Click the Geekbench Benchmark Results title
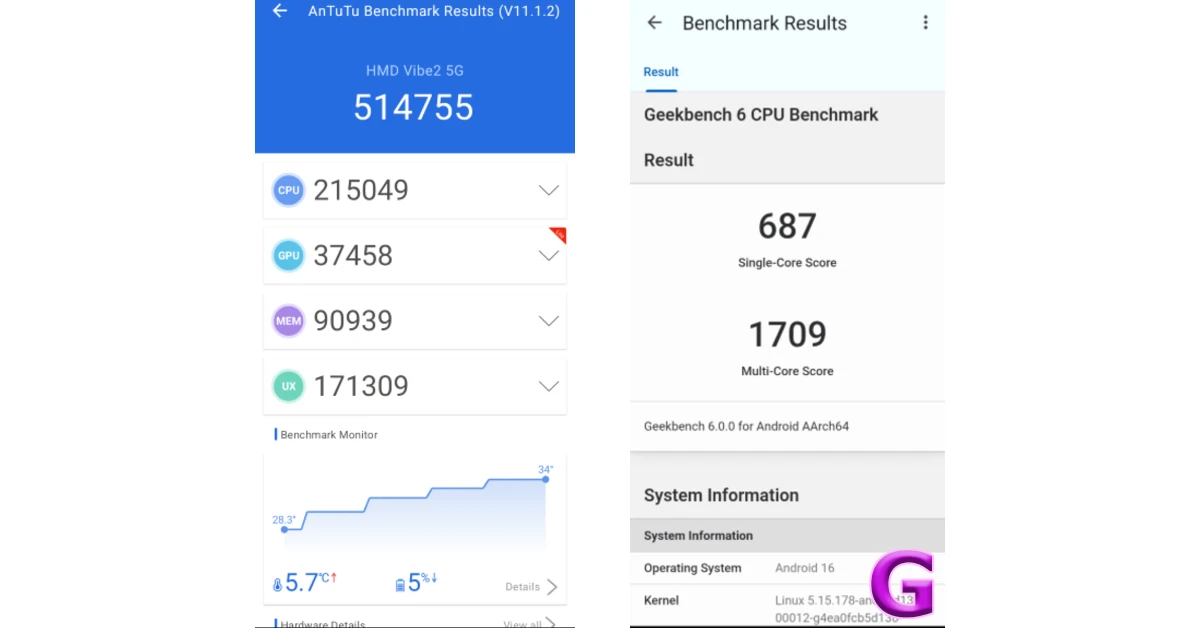Screen dimensions: 1200x628 pyautogui.click(x=764, y=23)
